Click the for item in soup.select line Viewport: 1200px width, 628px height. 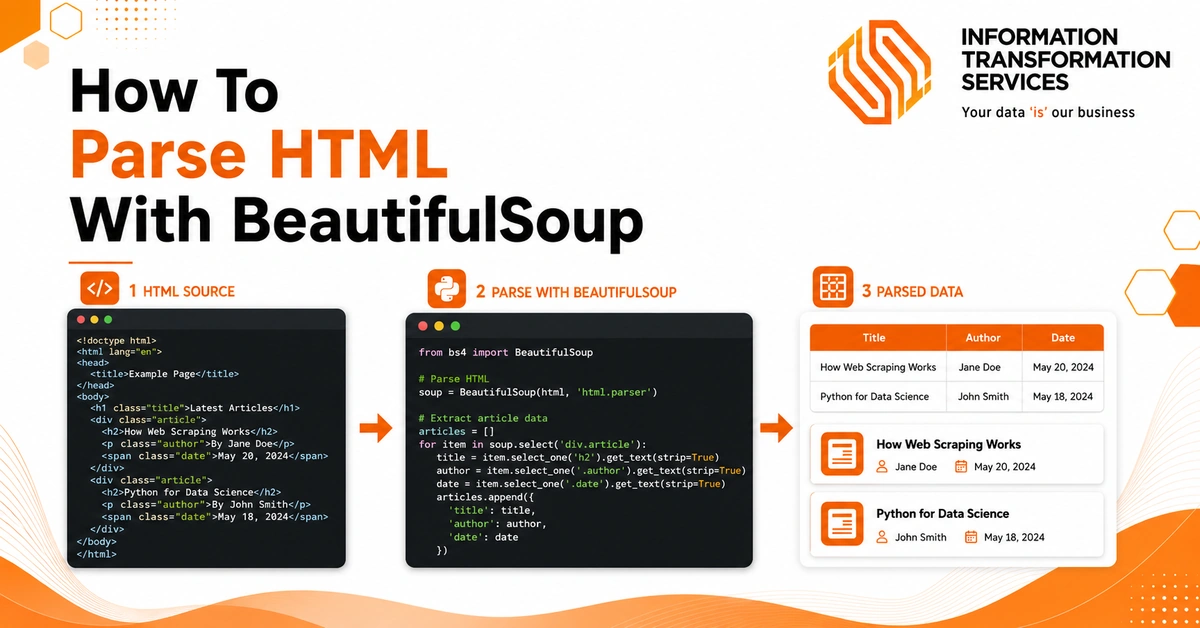(x=533, y=444)
